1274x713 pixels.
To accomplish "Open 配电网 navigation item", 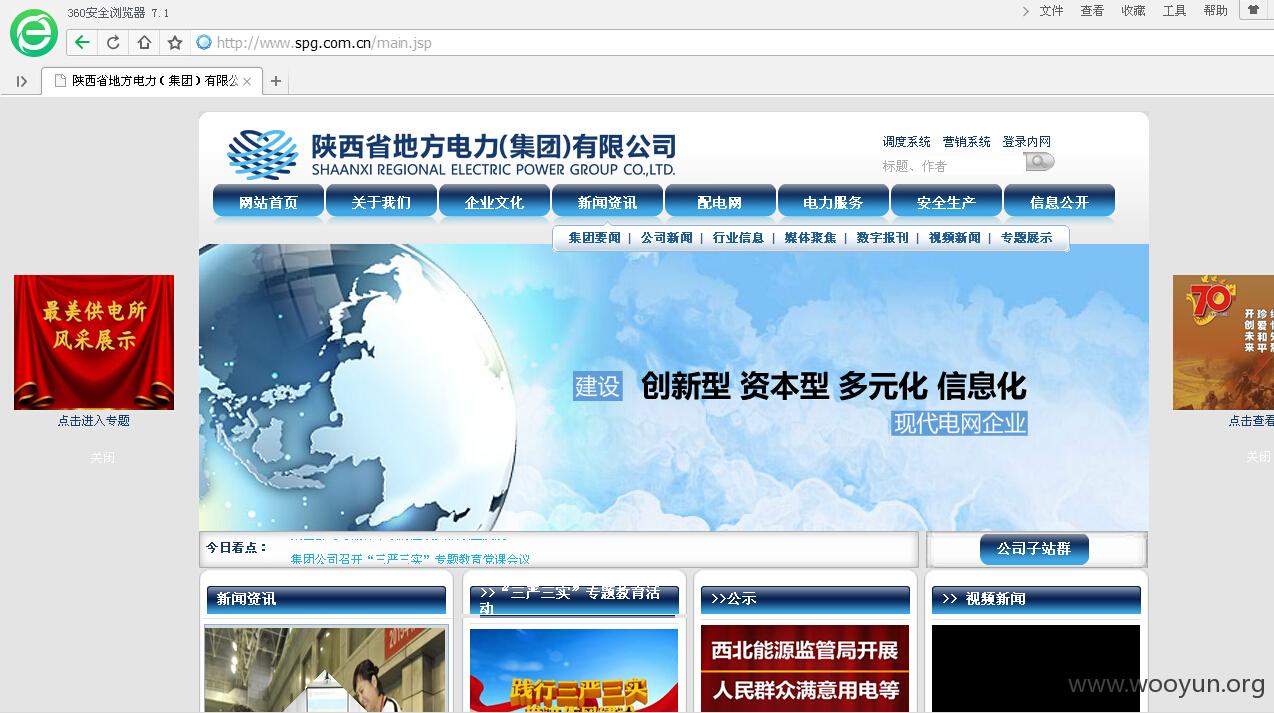I will 720,202.
